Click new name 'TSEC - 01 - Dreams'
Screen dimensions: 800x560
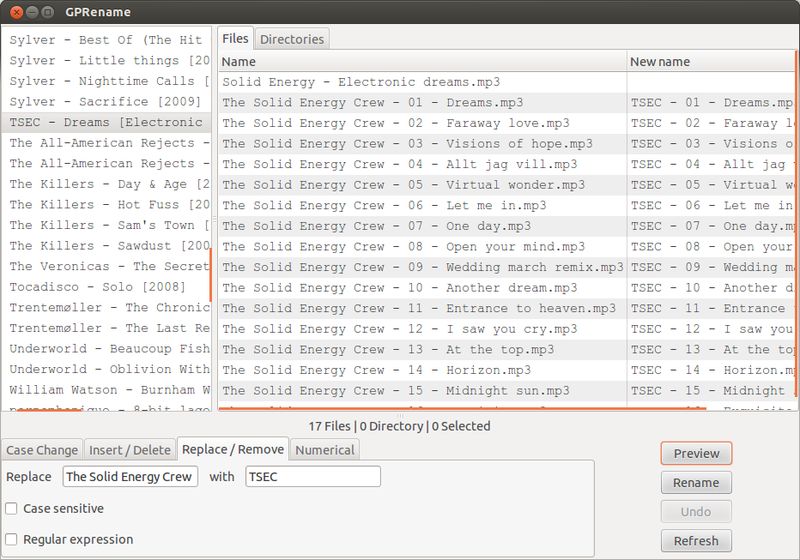[711, 103]
